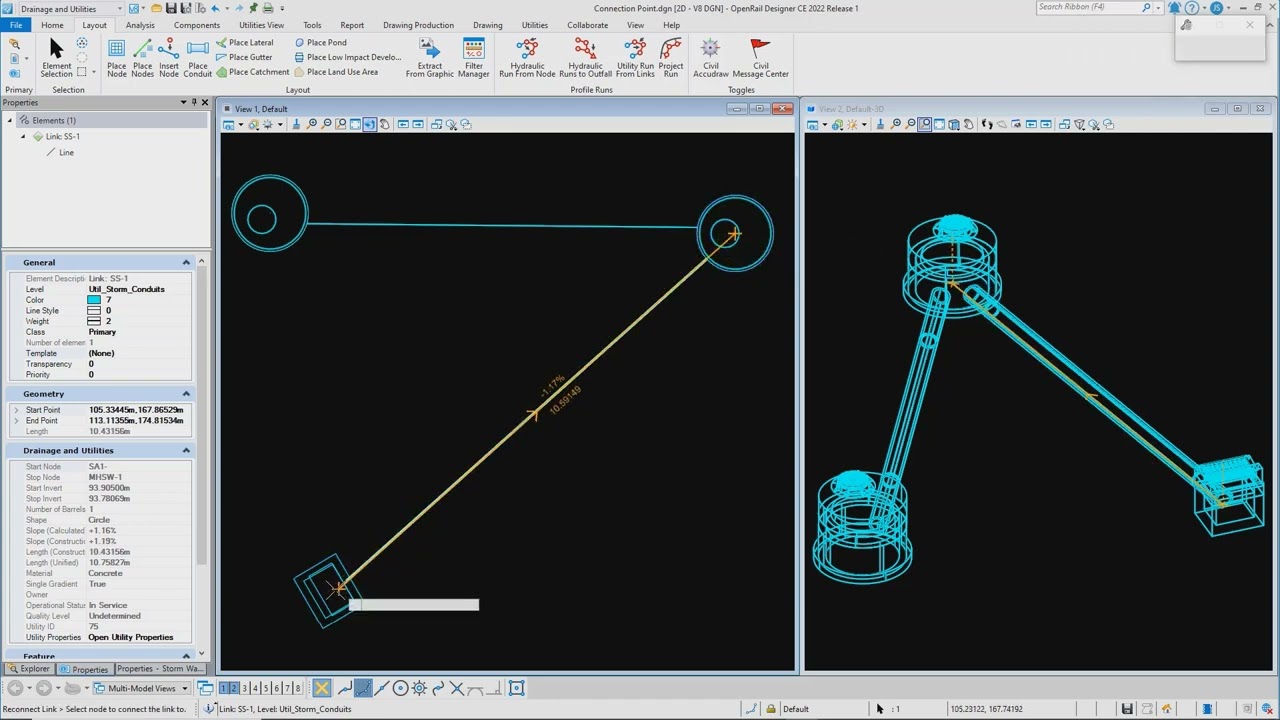Open Civil Message Center

tap(760, 58)
